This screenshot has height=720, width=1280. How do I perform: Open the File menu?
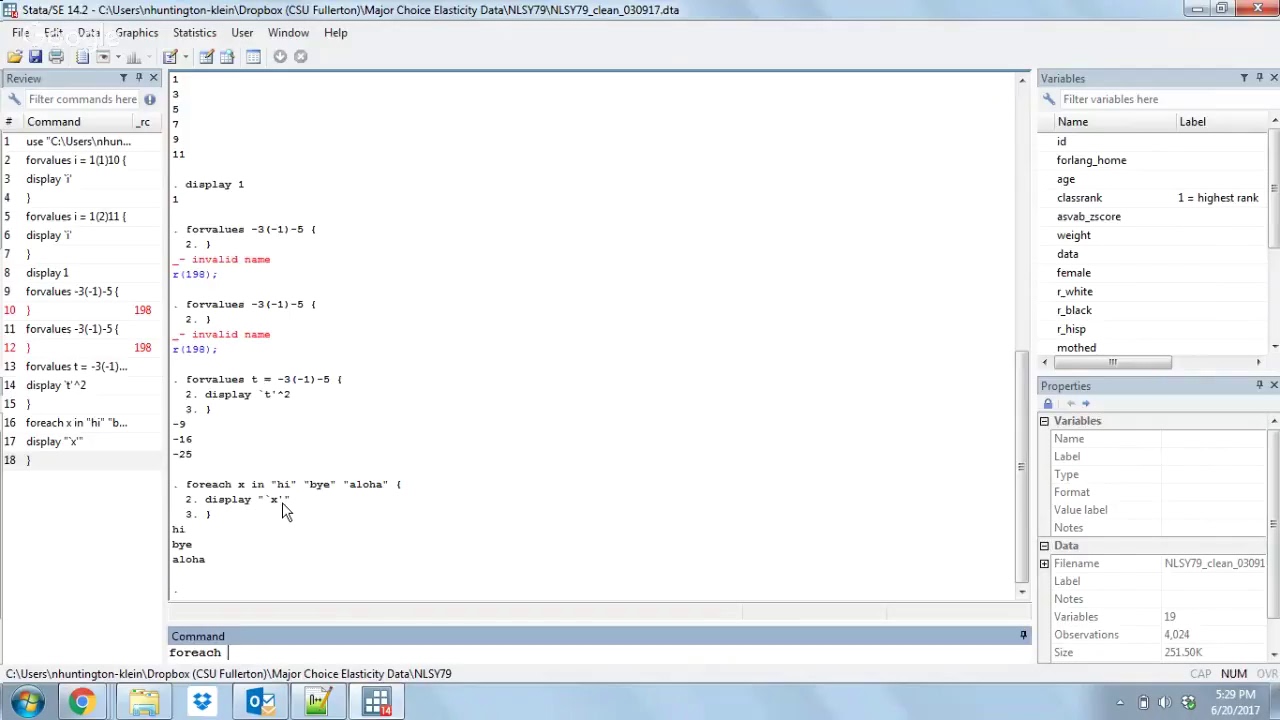(x=20, y=33)
